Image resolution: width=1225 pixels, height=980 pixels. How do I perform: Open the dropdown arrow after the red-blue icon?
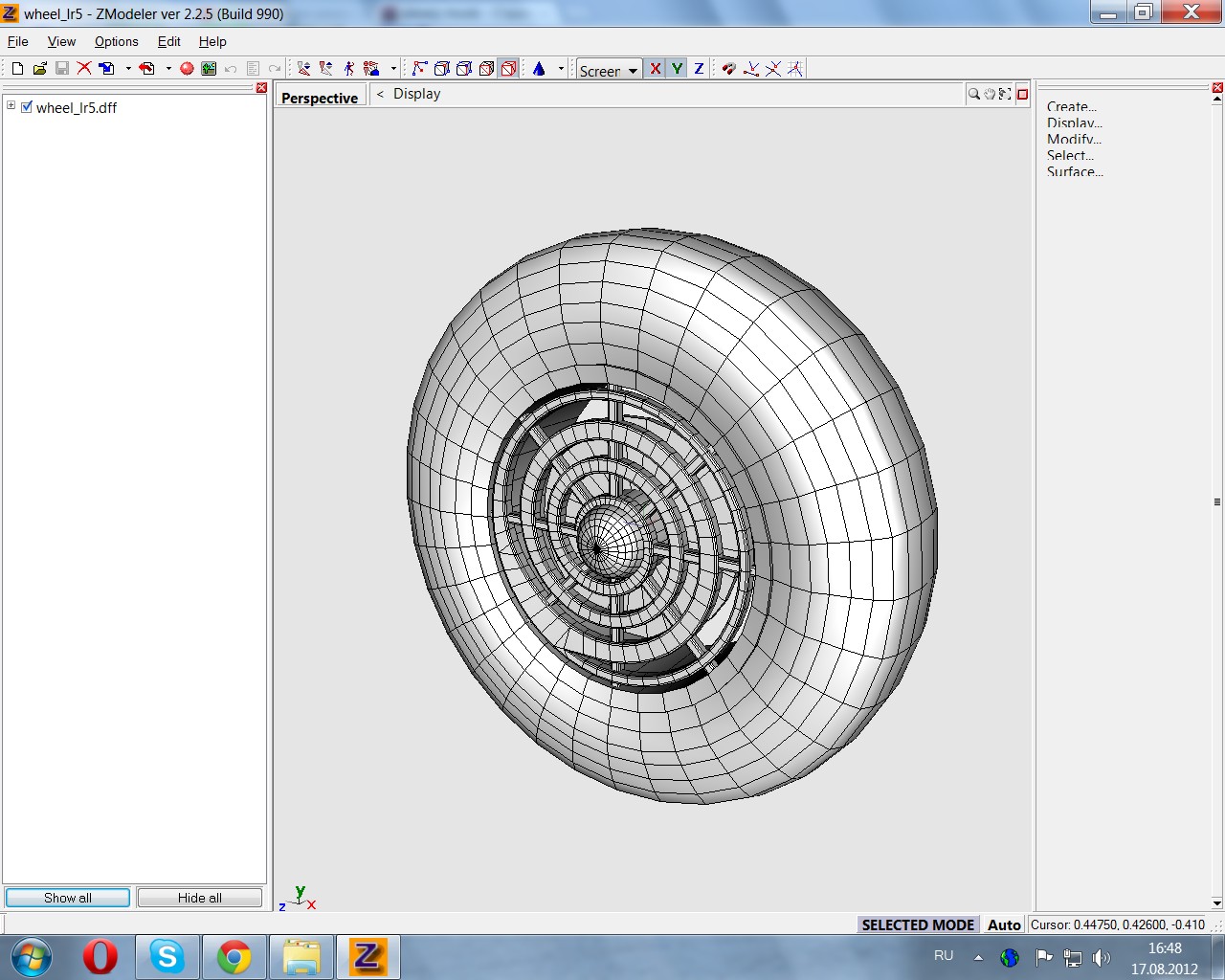pos(393,69)
